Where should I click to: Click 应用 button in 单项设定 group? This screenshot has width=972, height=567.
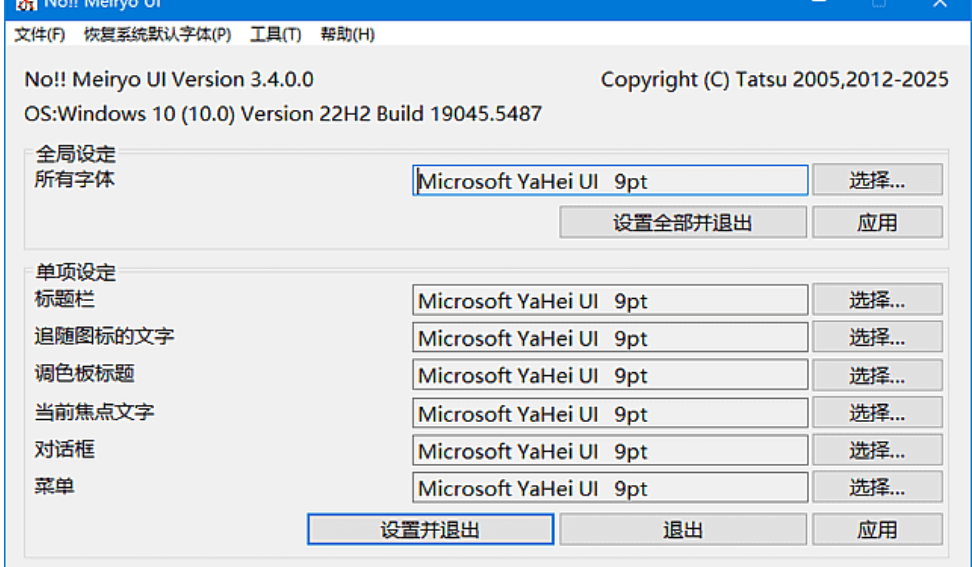pos(877,530)
